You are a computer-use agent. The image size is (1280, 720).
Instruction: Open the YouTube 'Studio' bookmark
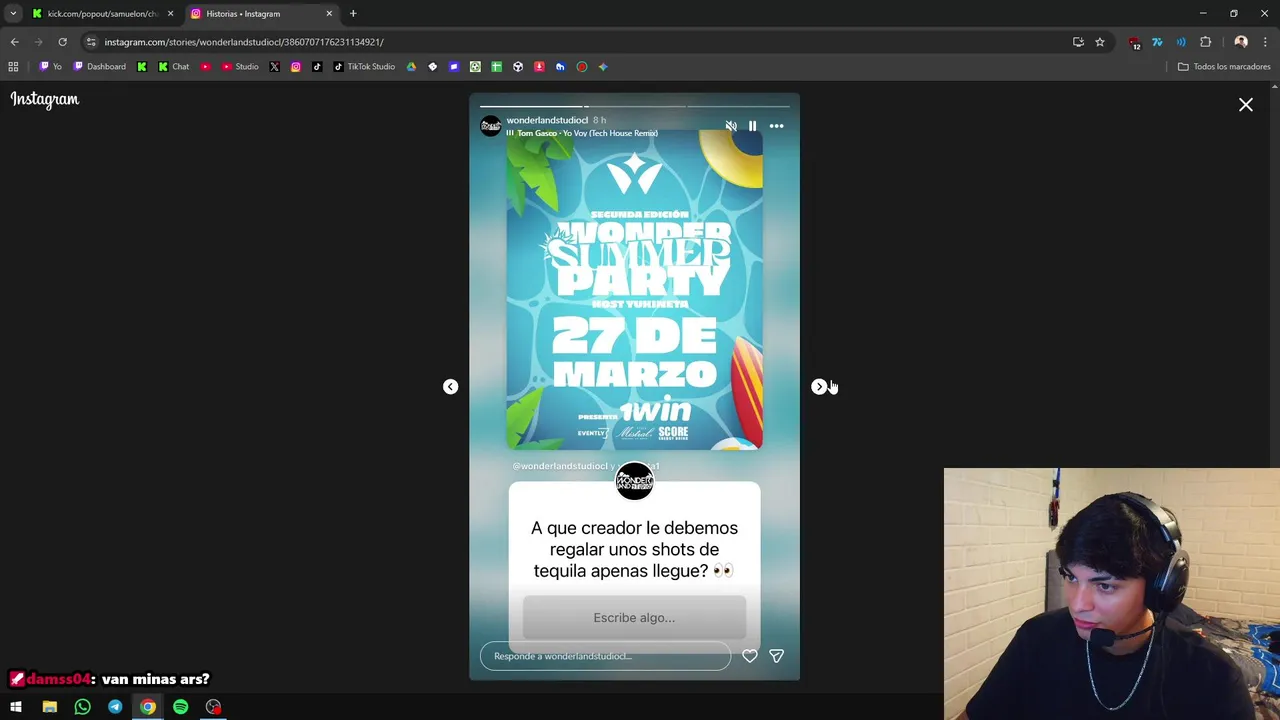point(240,67)
